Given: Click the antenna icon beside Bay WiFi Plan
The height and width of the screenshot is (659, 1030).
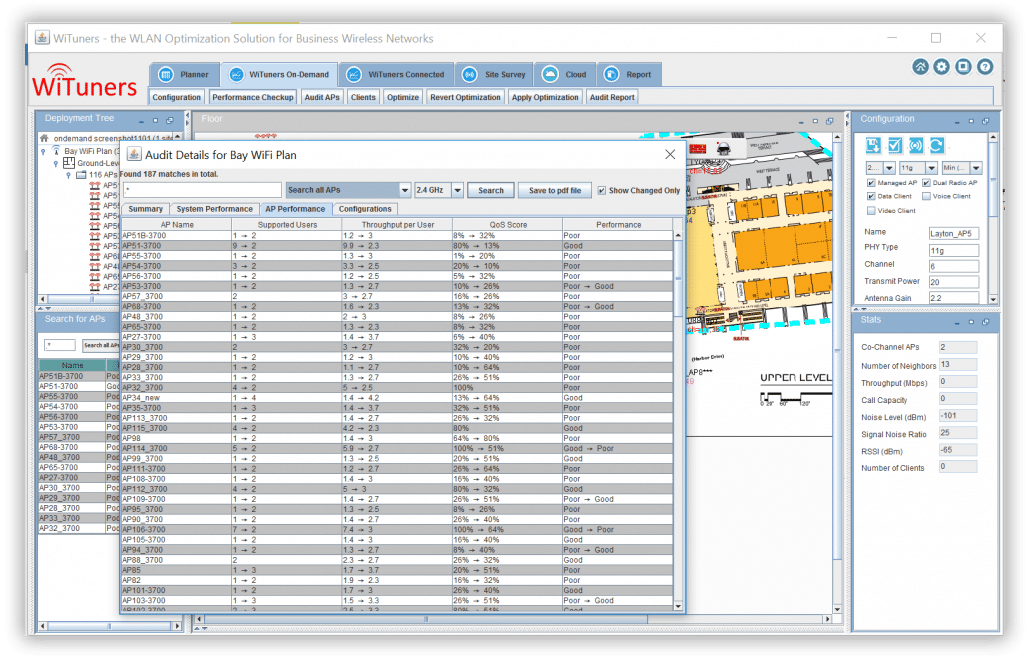Looking at the screenshot, I should [x=56, y=151].
